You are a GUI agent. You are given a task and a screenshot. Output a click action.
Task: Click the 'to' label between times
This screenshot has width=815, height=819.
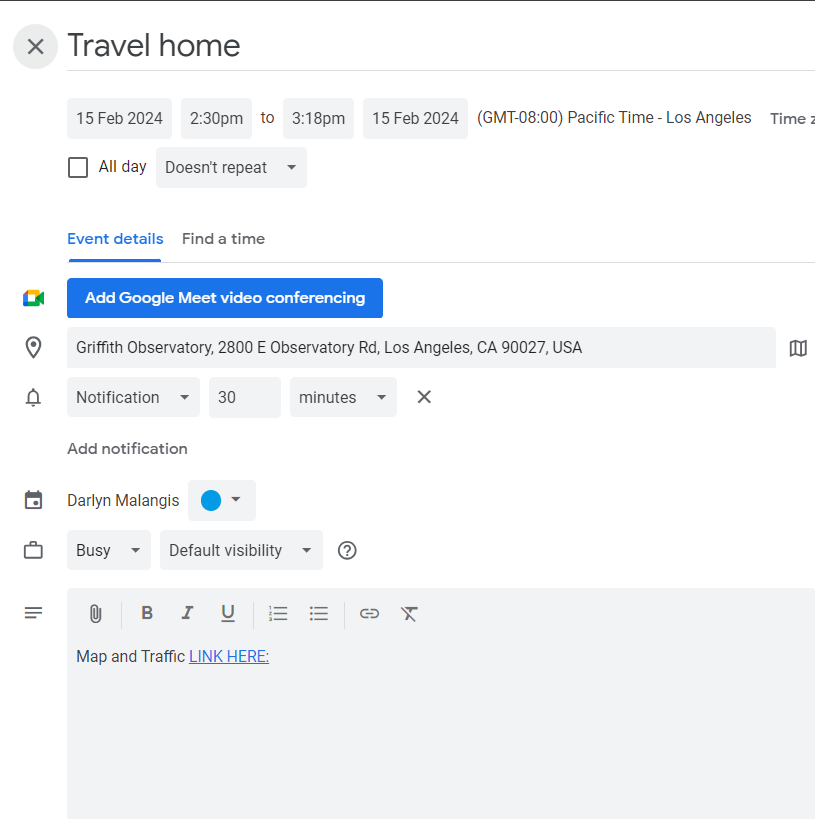(267, 118)
